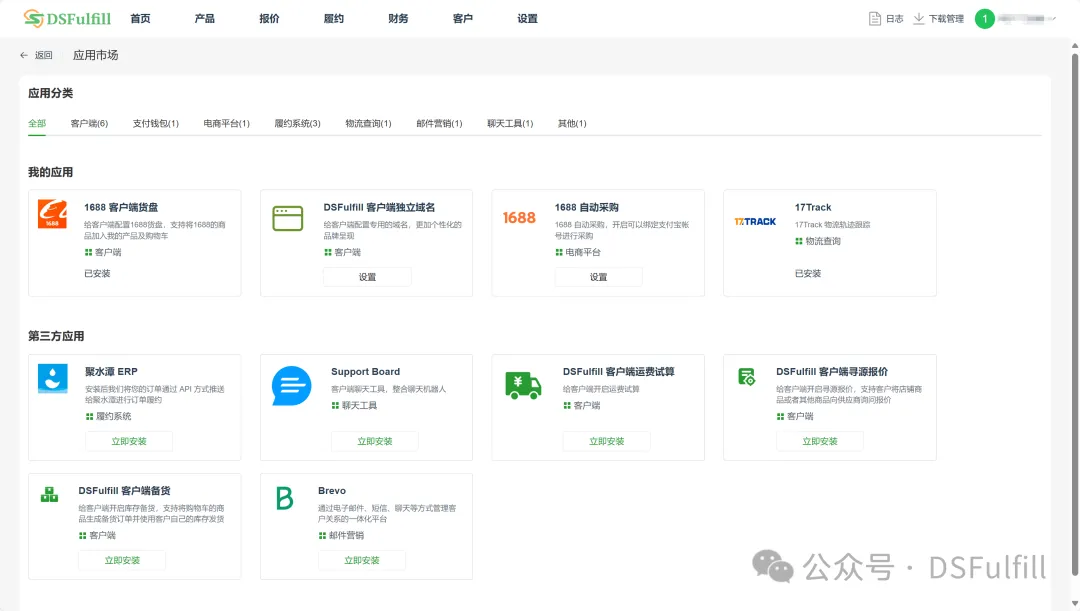This screenshot has height=611, width=1080.
Task: Click the DSFulfill 客户端寻源报价 icon
Action: point(747,377)
